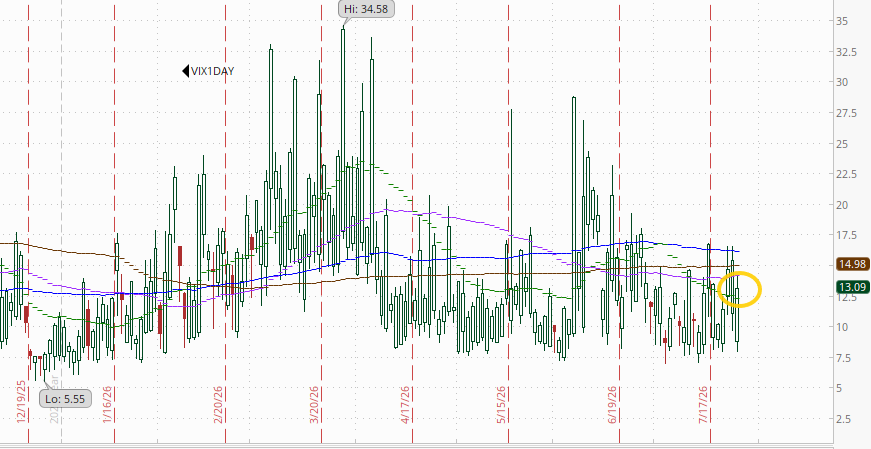The height and width of the screenshot is (449, 871).
Task: Click the 1/16/26 expiration date label
Action: (108, 405)
